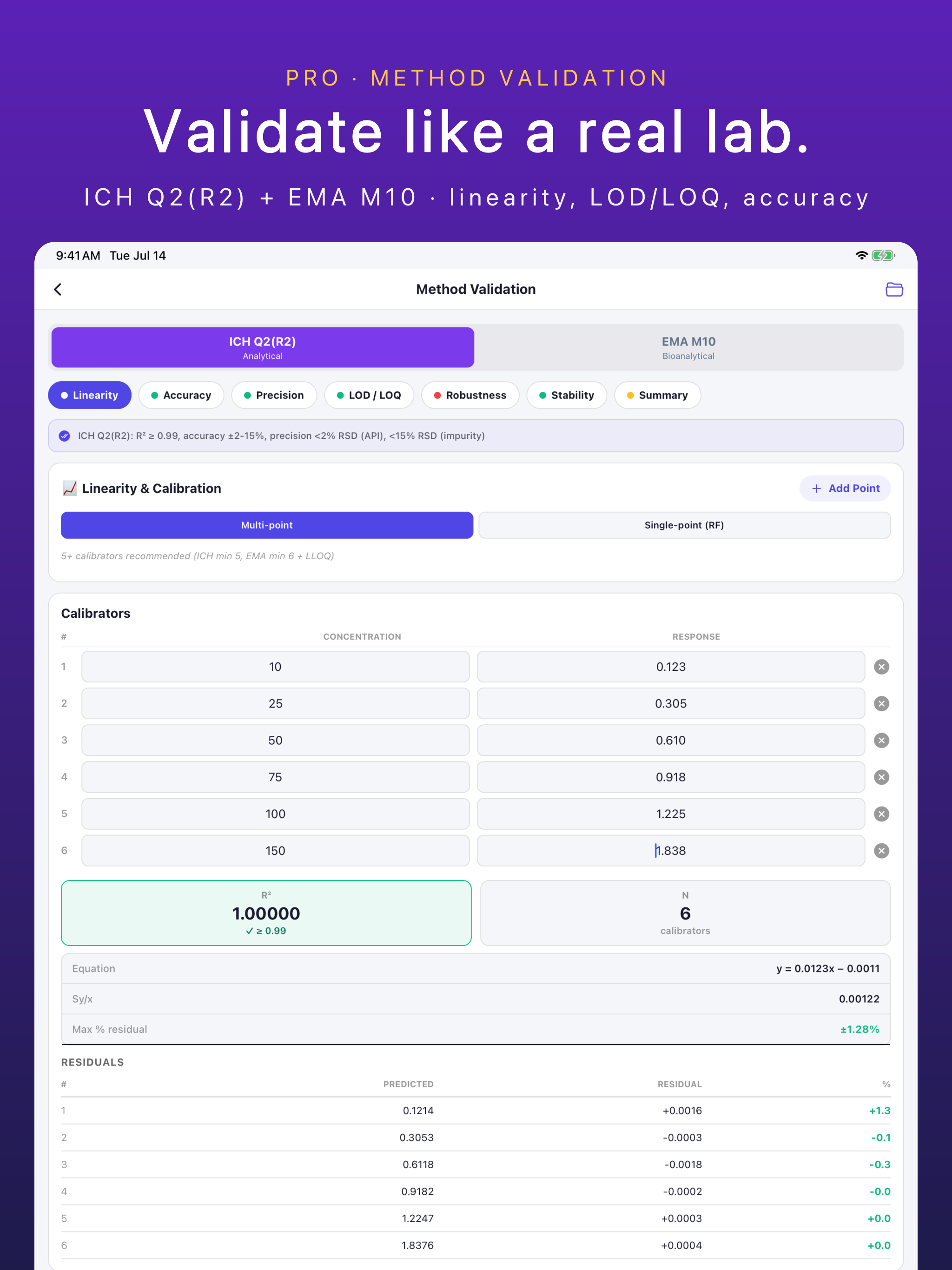Viewport: 952px width, 1270px height.
Task: Edit response field with value 0.918
Action: tap(671, 777)
